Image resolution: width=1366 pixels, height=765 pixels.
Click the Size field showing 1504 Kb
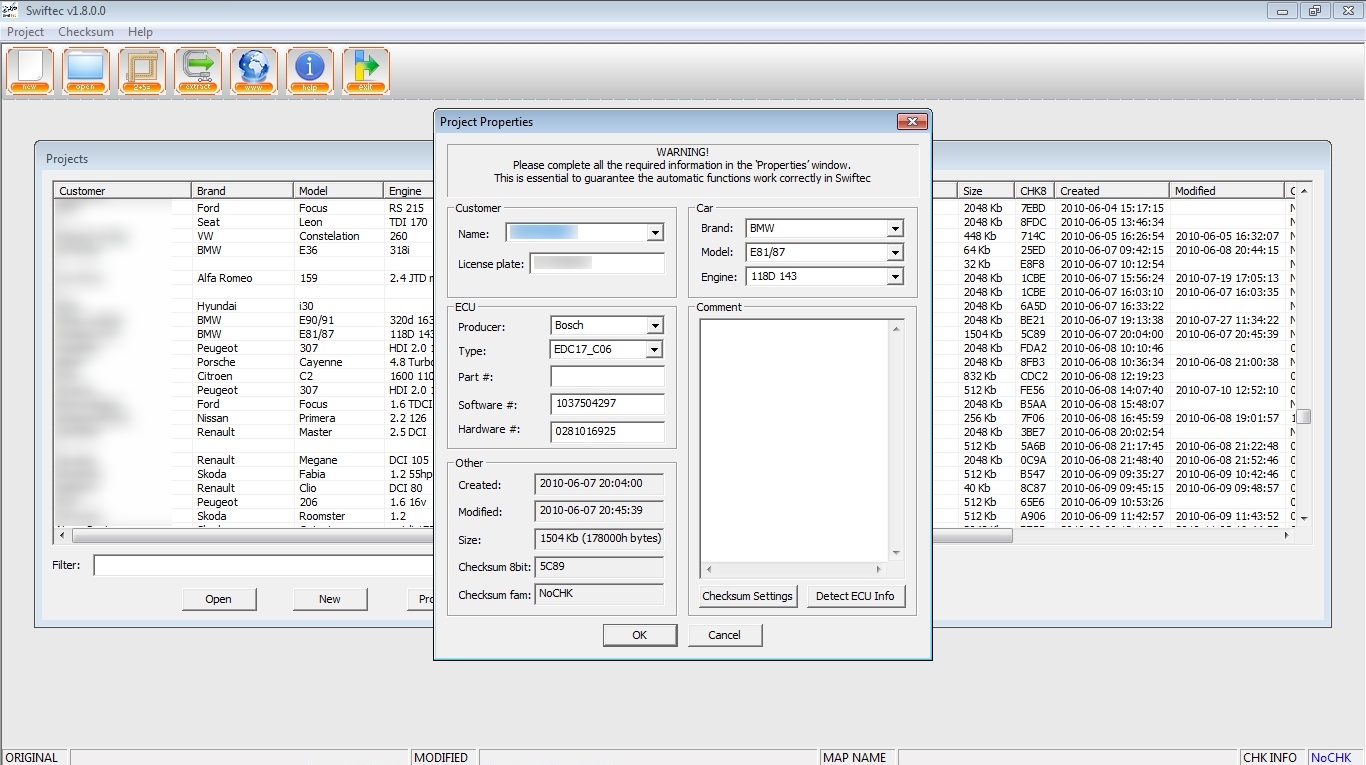[x=599, y=539]
